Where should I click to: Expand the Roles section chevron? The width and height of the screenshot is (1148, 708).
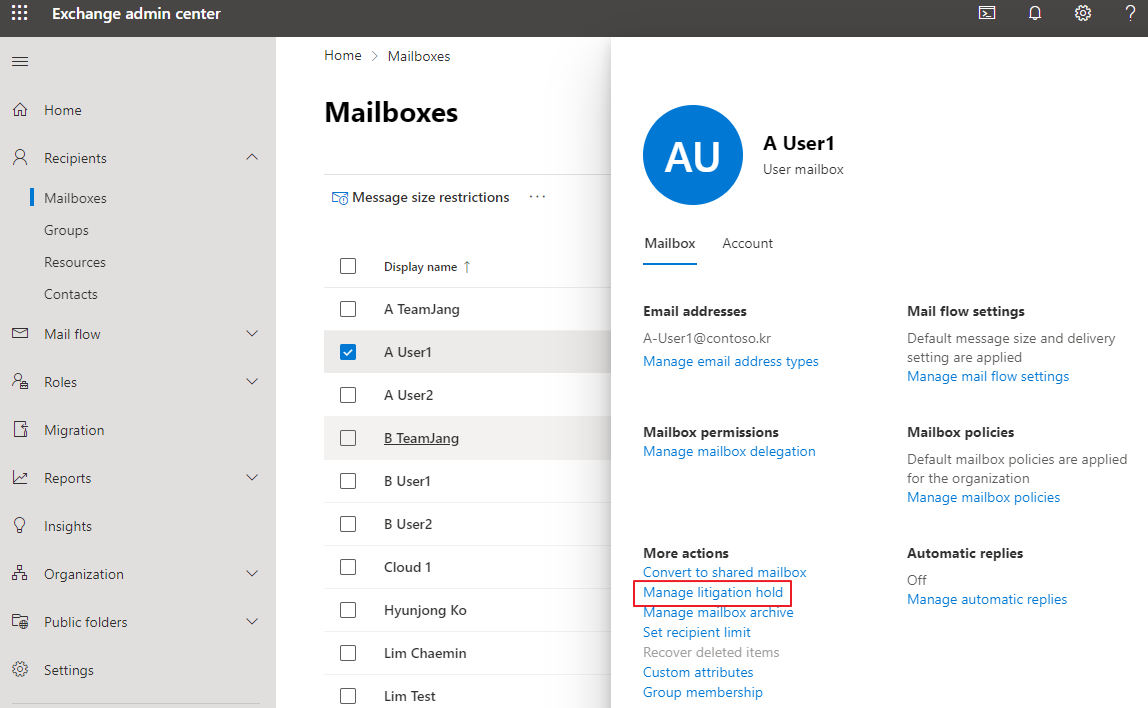[x=252, y=381]
